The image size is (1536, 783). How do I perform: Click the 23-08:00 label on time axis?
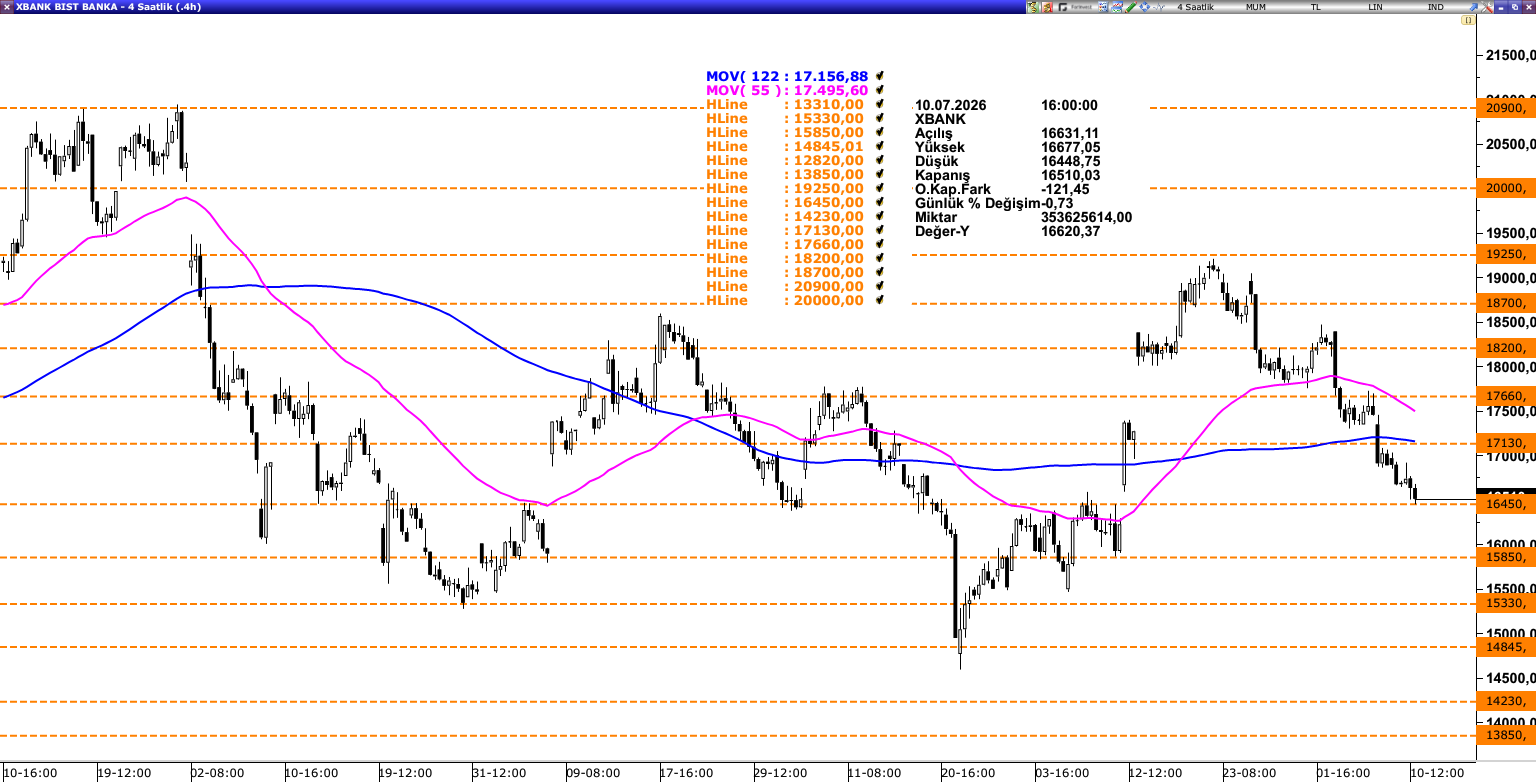click(1249, 773)
